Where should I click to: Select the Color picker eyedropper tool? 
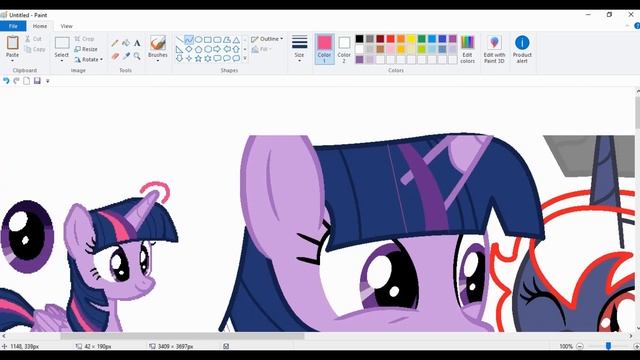(126, 56)
